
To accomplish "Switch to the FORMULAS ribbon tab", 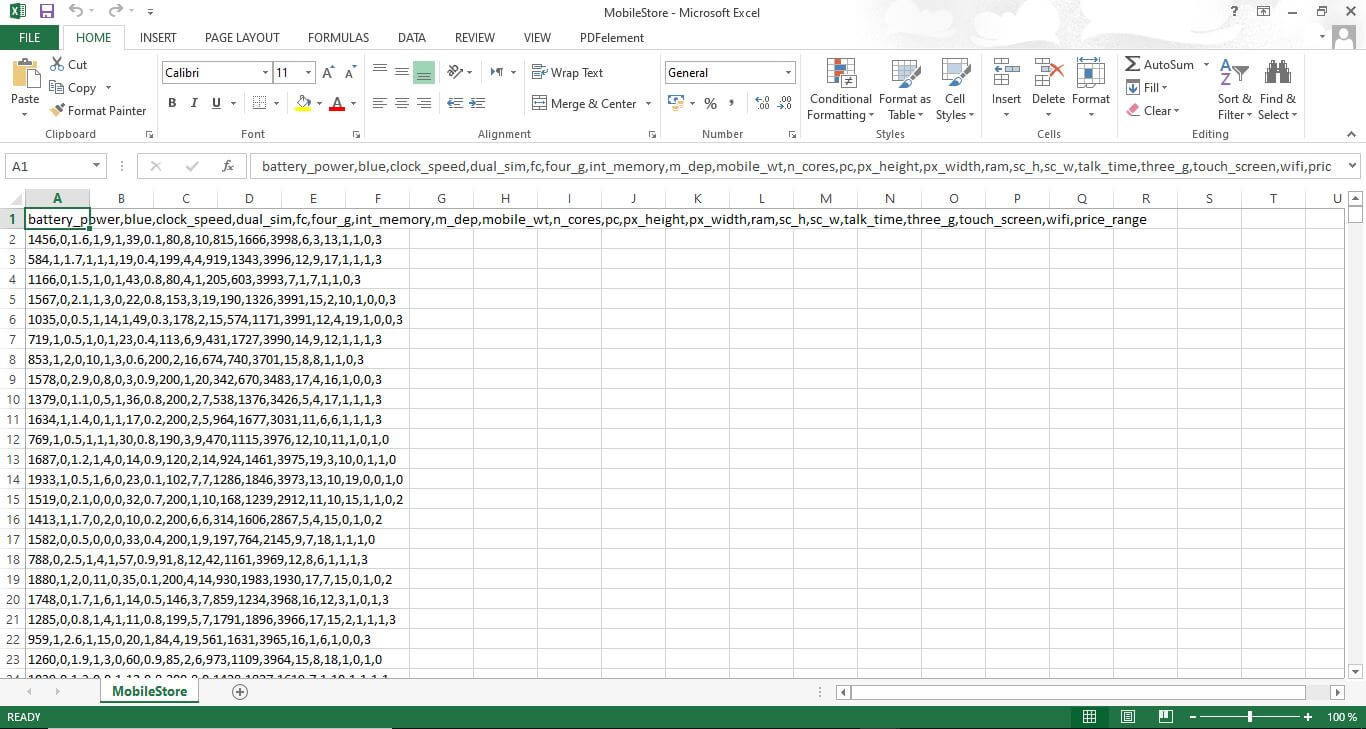I will pyautogui.click(x=338, y=38).
